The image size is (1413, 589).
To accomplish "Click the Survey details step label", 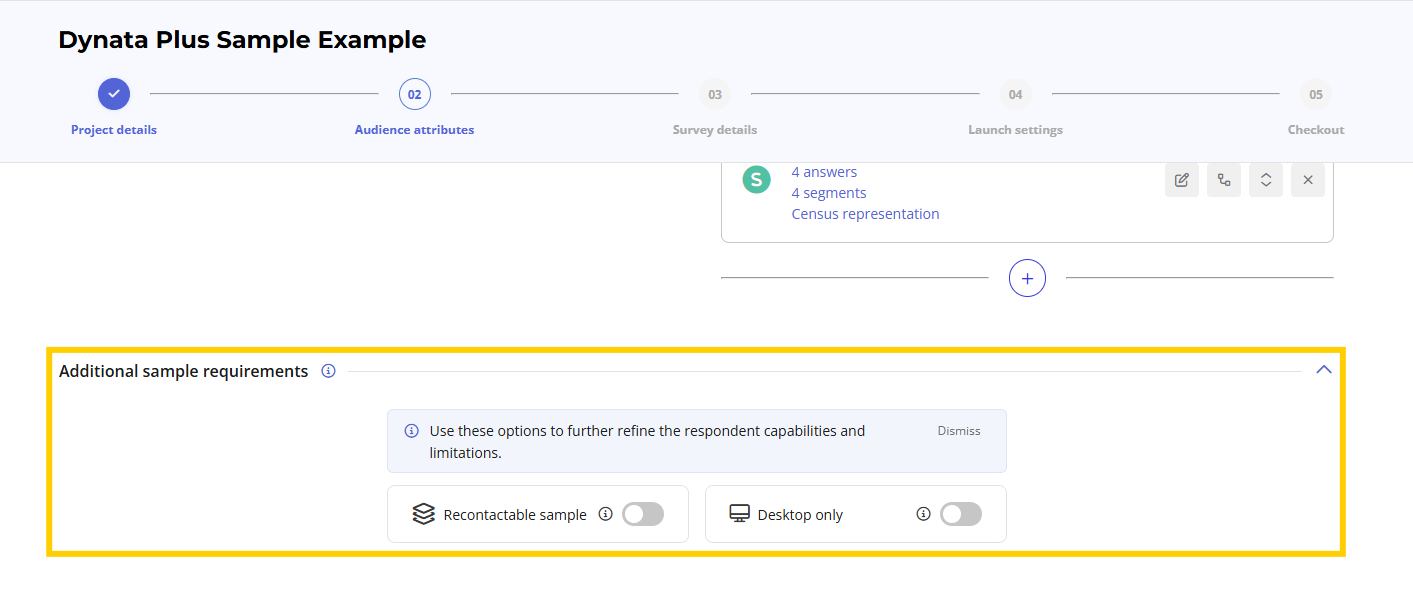I will click(715, 130).
